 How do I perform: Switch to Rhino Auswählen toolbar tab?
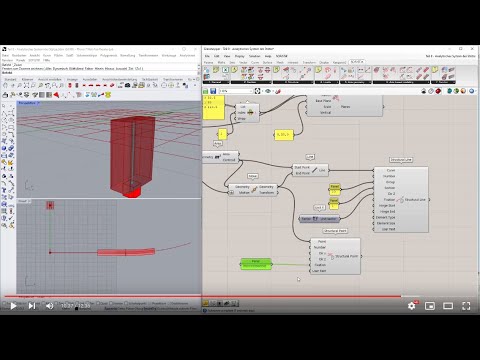pos(90,79)
